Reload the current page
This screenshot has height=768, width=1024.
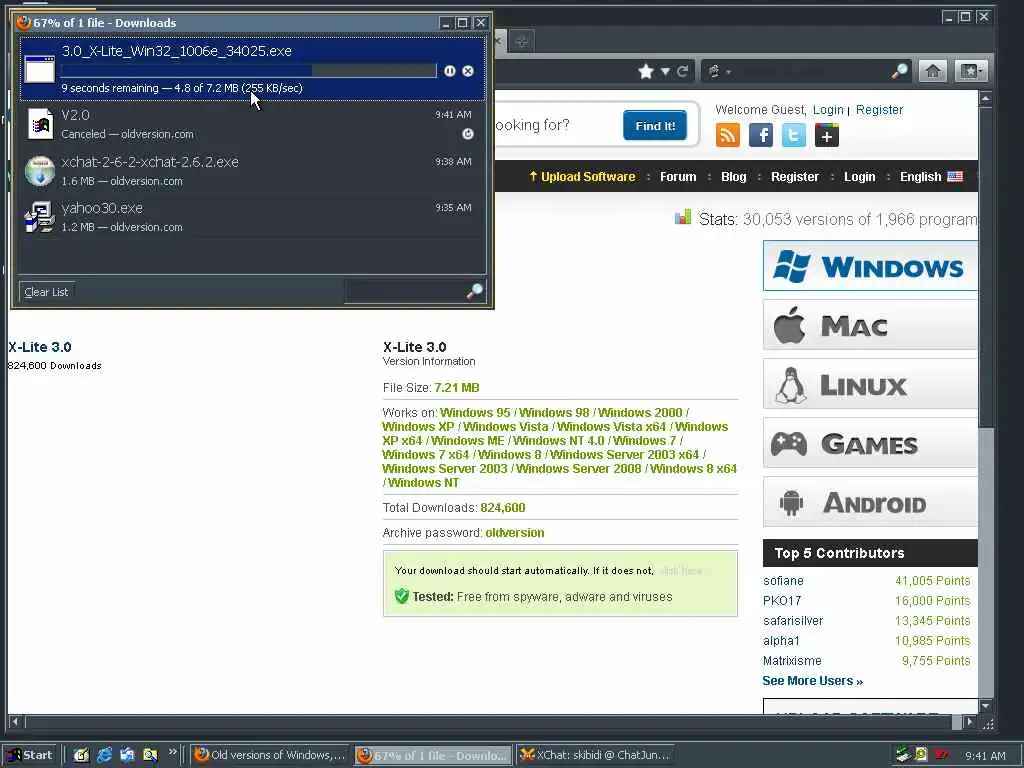click(682, 71)
